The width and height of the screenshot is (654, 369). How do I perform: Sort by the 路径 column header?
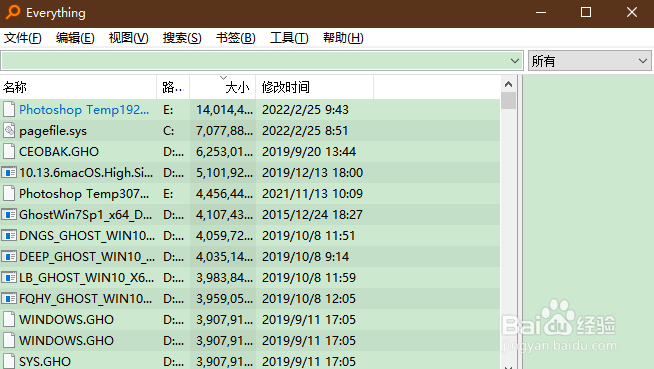point(173,87)
